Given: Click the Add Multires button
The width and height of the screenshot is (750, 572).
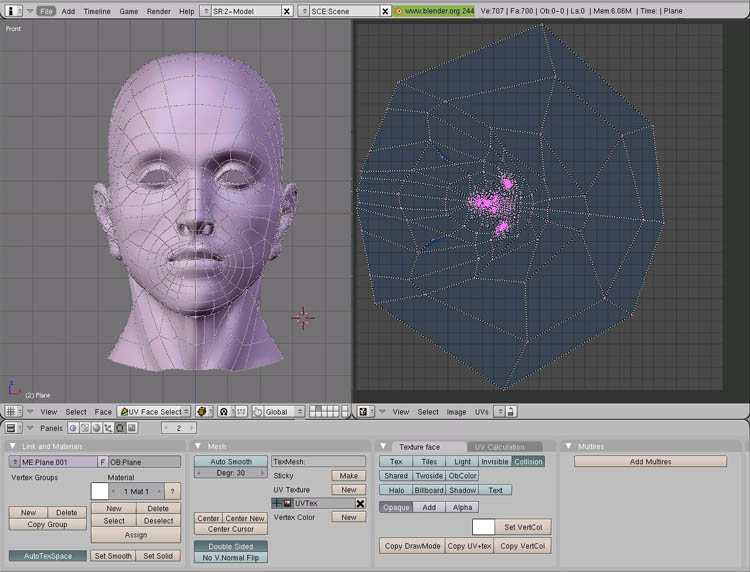Looking at the screenshot, I should [x=650, y=462].
